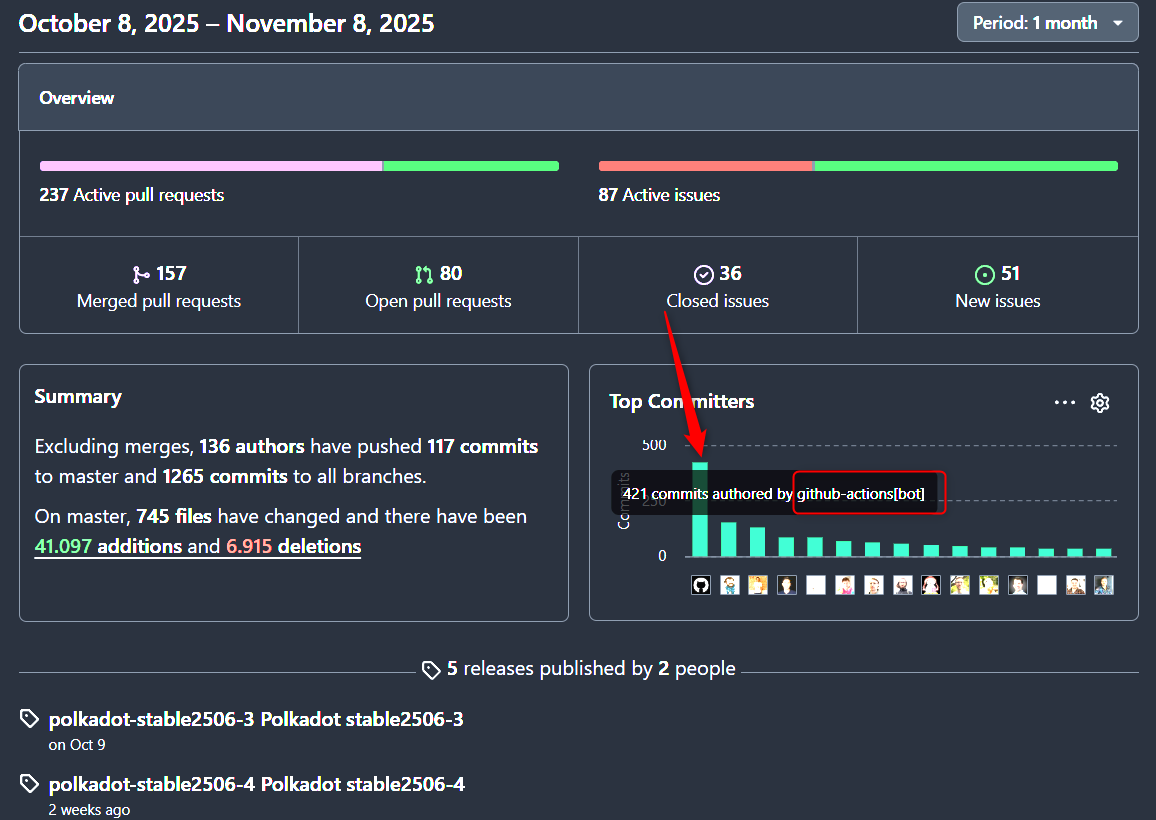Click the tag icon beside polkadot-stable2506-4

[30, 784]
